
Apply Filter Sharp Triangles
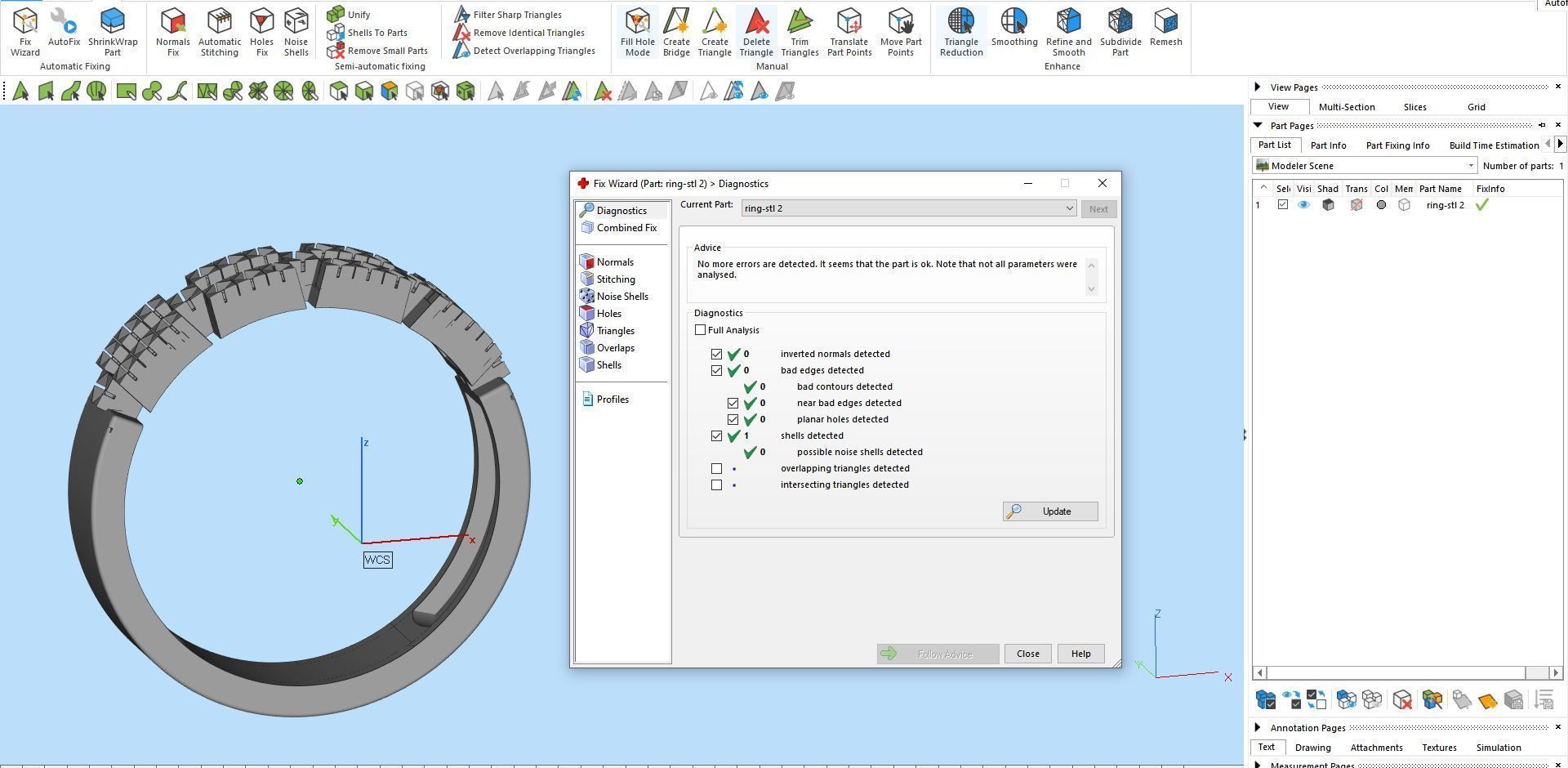(507, 15)
